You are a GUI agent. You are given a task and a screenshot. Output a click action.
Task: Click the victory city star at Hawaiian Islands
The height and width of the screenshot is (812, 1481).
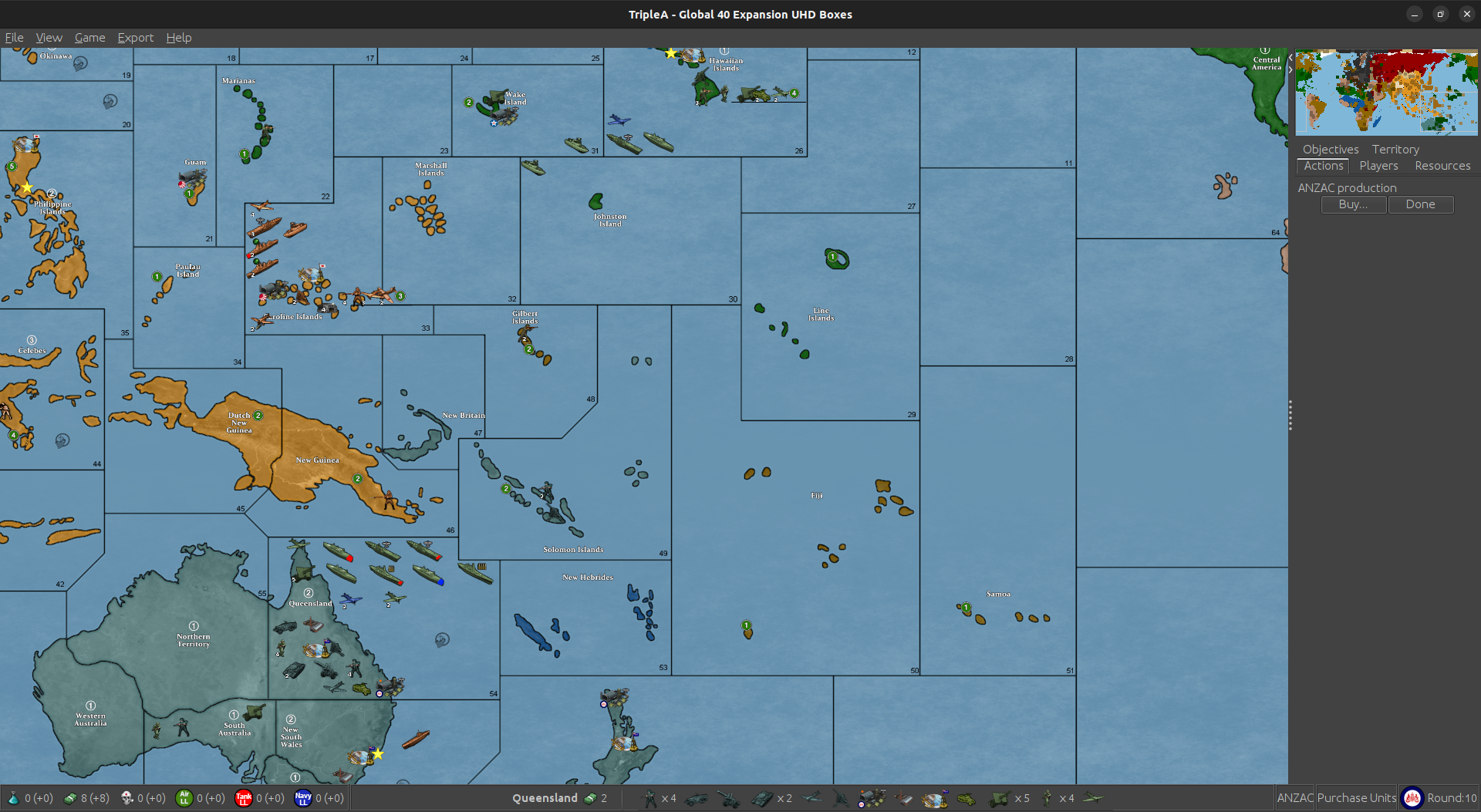[x=671, y=53]
